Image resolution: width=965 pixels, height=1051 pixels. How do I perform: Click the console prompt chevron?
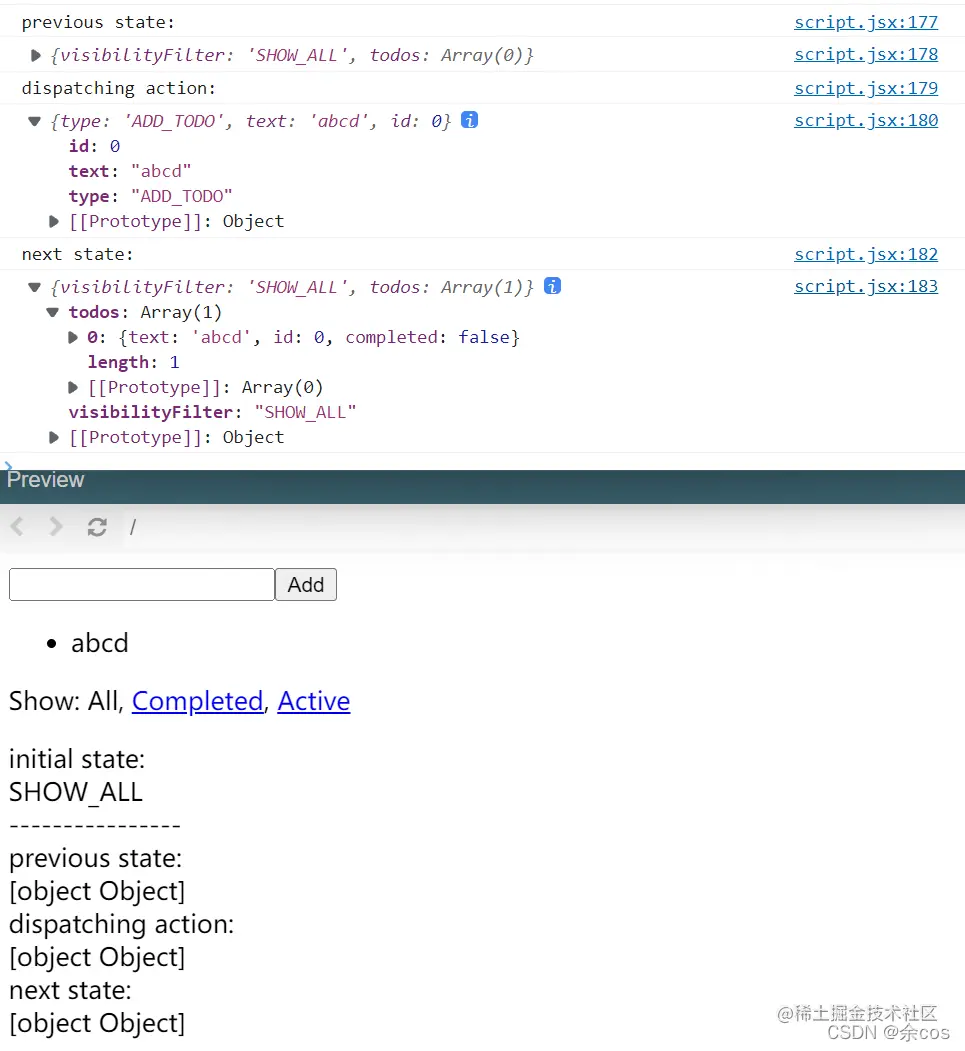8,465
